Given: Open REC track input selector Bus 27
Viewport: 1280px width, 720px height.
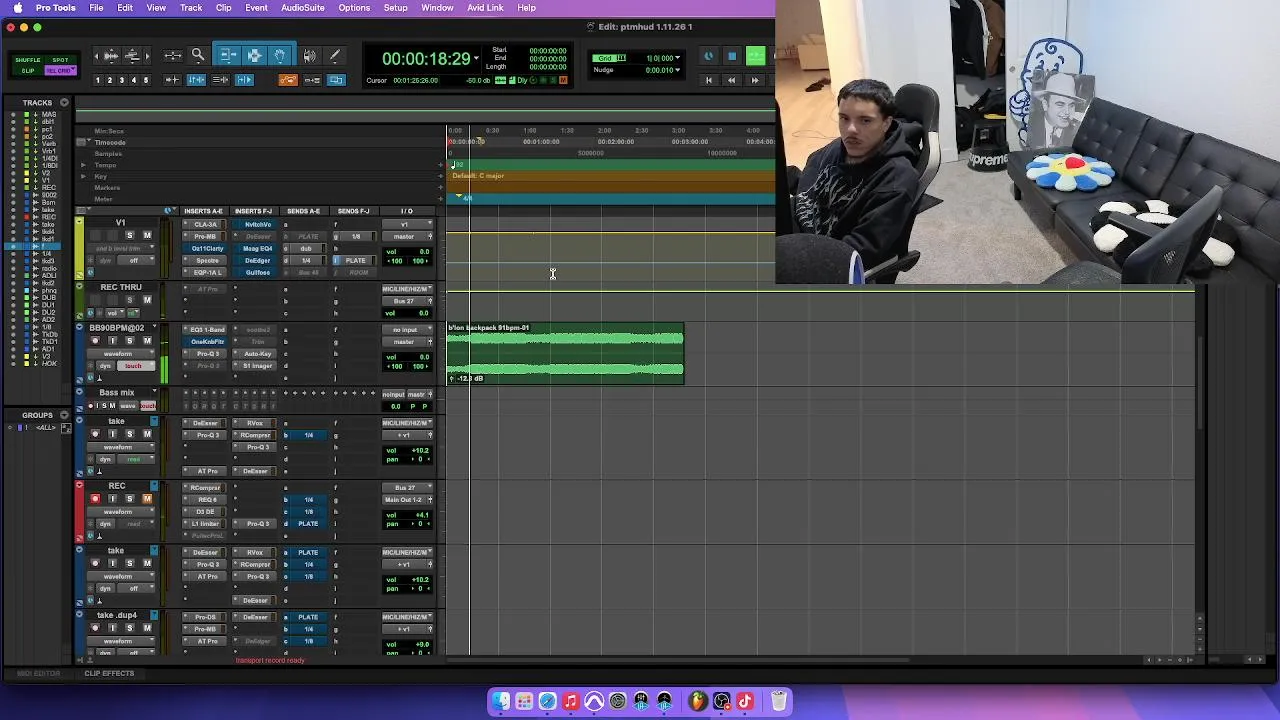Looking at the screenshot, I should [x=407, y=488].
